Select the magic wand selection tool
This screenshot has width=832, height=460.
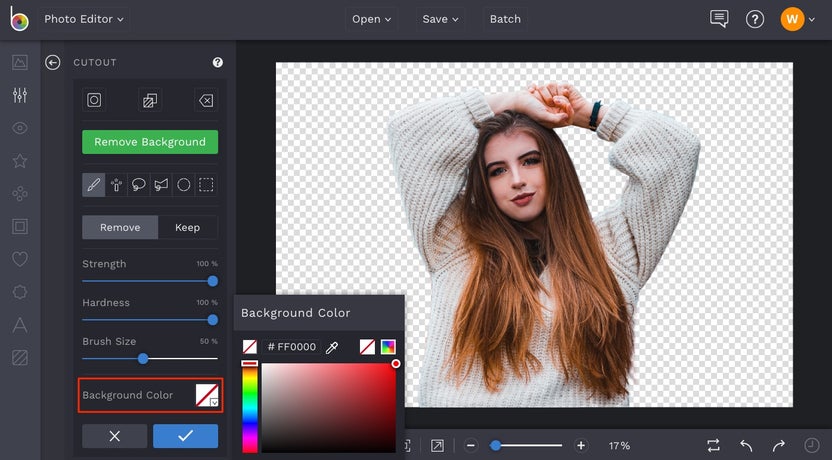click(116, 185)
